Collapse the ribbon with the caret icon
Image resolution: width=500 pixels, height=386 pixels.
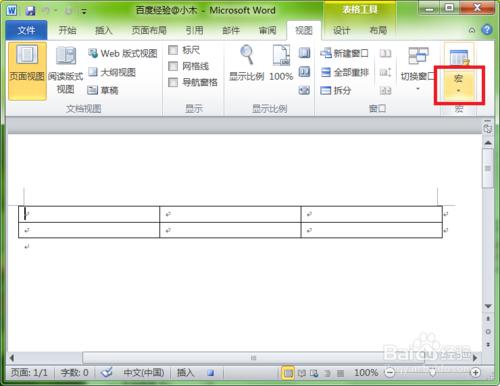pyautogui.click(x=472, y=30)
